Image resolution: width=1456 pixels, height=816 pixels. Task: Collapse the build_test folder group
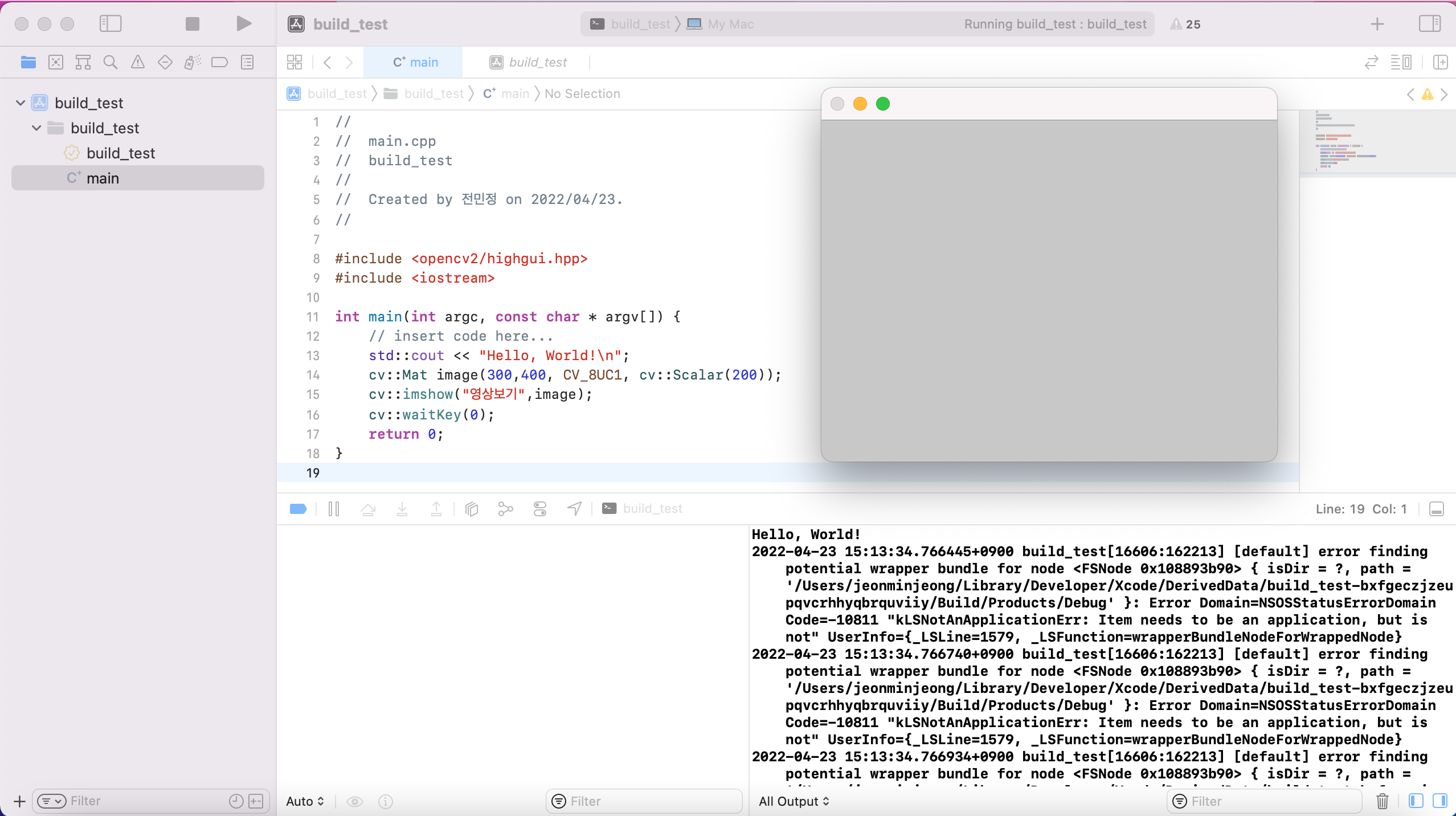[x=36, y=128]
